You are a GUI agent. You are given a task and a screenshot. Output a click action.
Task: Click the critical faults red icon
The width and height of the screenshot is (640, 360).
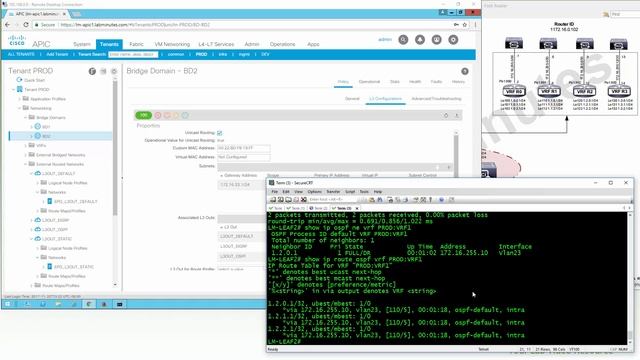[158, 116]
